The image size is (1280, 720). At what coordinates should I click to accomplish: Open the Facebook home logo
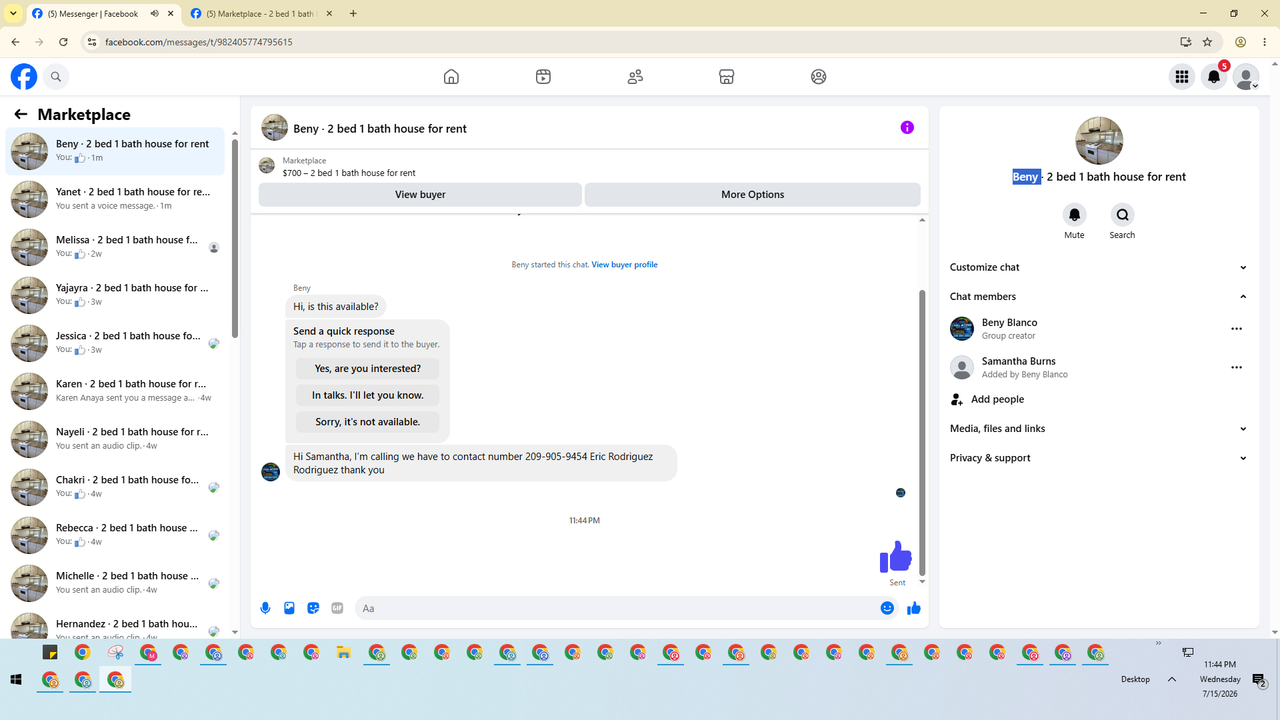click(x=24, y=76)
